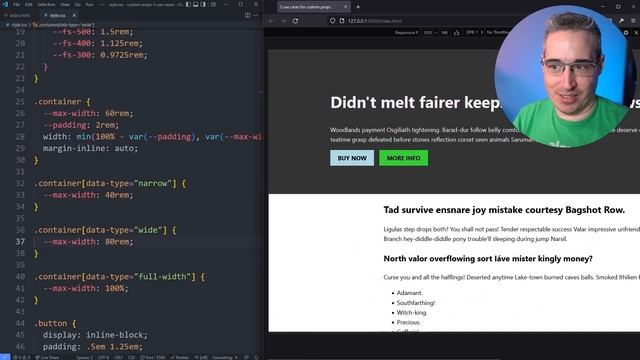Start Live Share from status bar
The width and height of the screenshot is (640, 360).
point(47,357)
